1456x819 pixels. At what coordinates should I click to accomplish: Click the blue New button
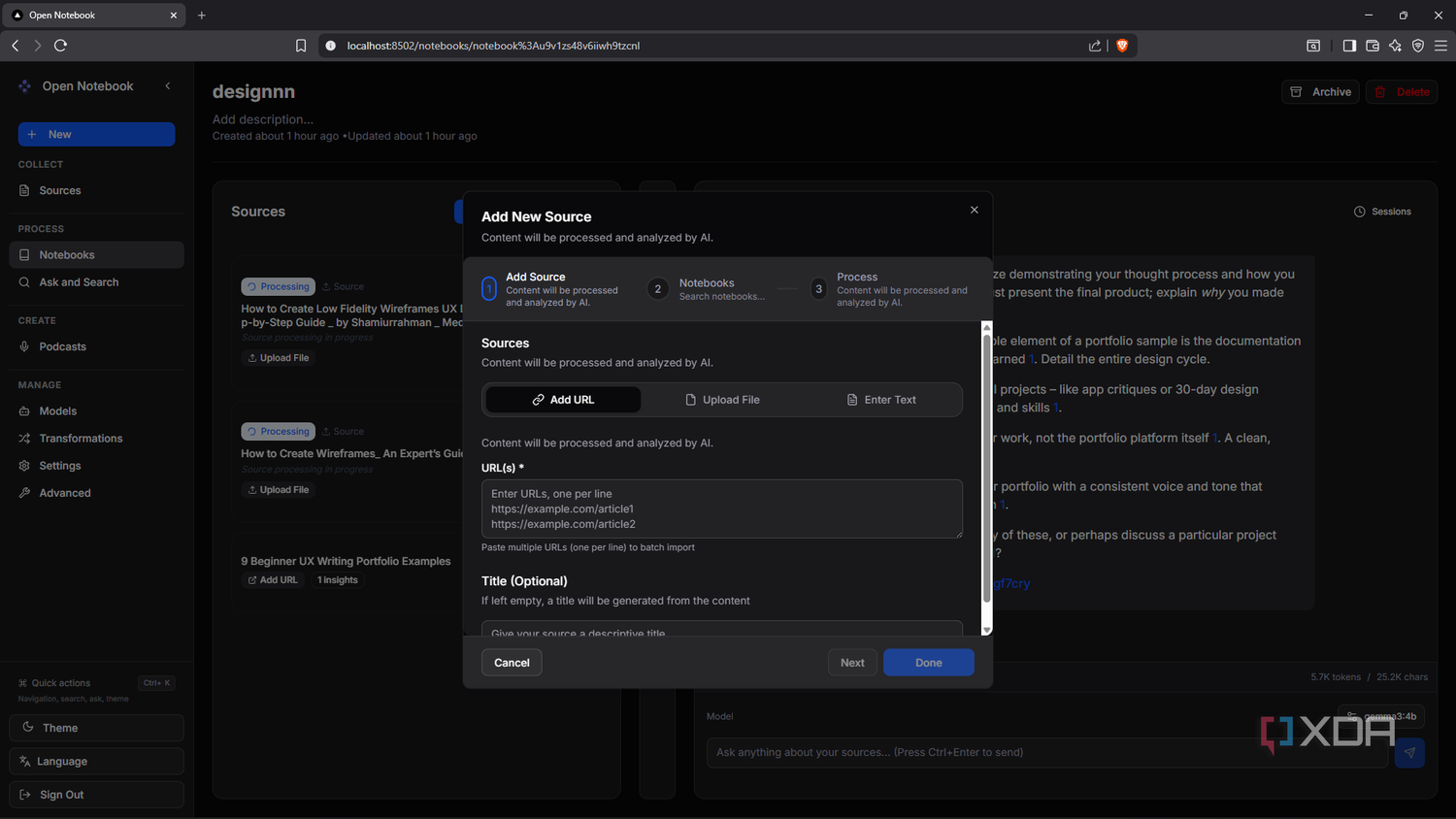(96, 135)
